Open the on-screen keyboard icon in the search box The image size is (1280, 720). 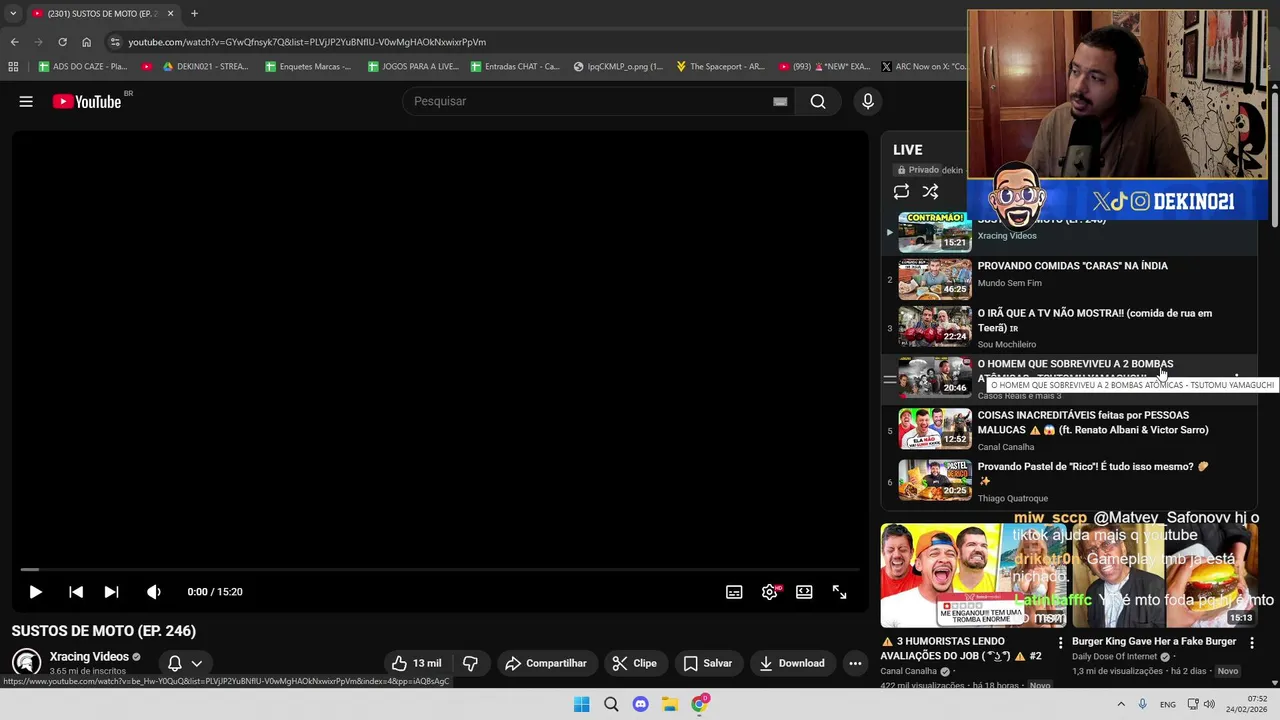pos(780,101)
